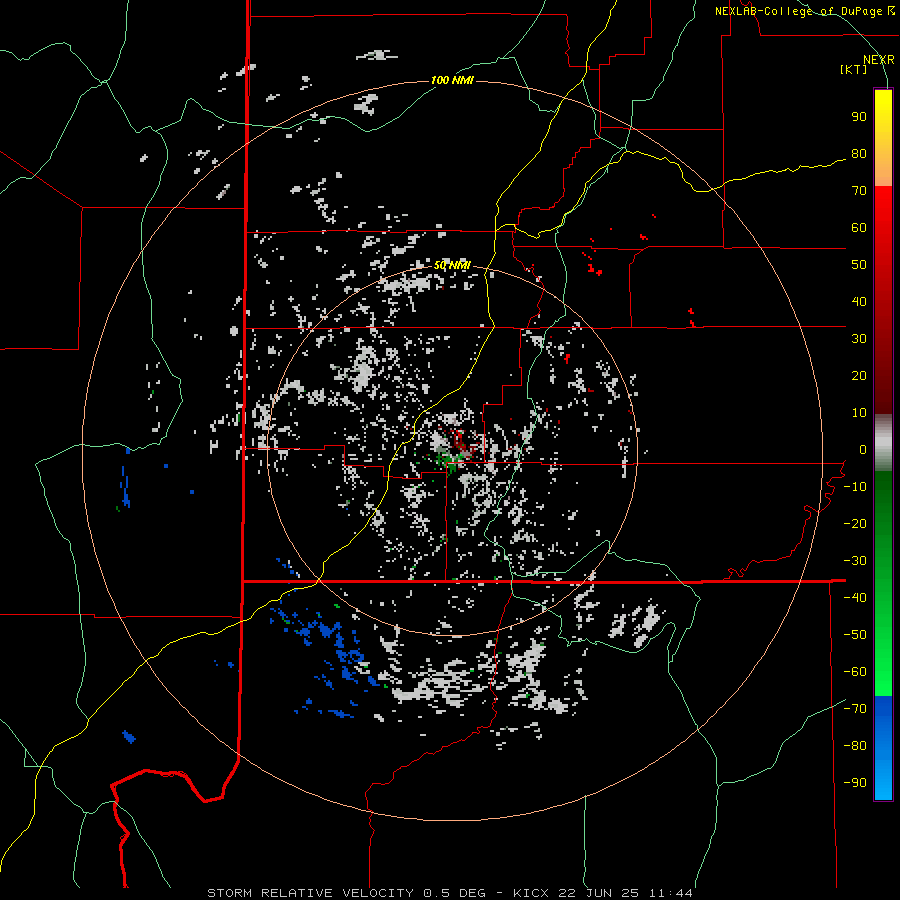
Task: Click the KICX radar site identifier
Action: (531, 893)
